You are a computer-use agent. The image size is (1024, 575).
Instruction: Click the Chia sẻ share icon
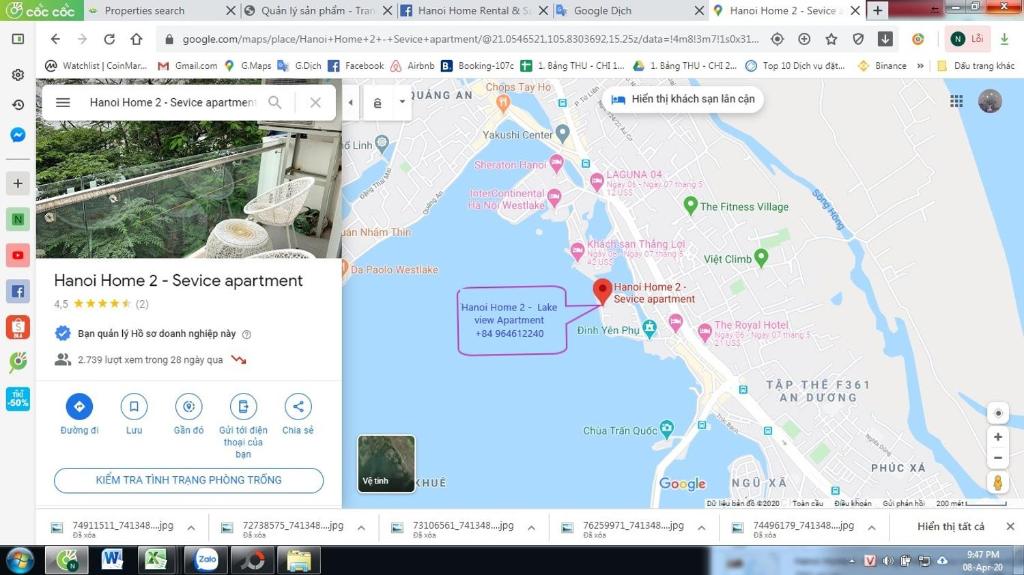(x=297, y=406)
